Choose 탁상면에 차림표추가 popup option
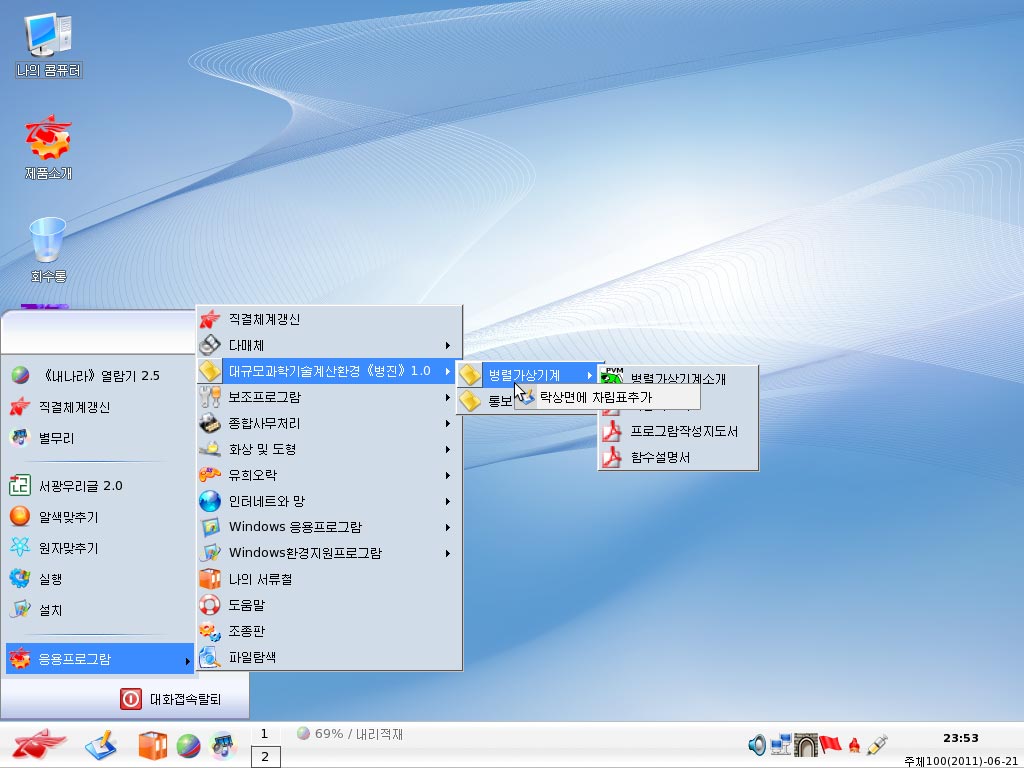This screenshot has height=768, width=1024. (x=607, y=397)
